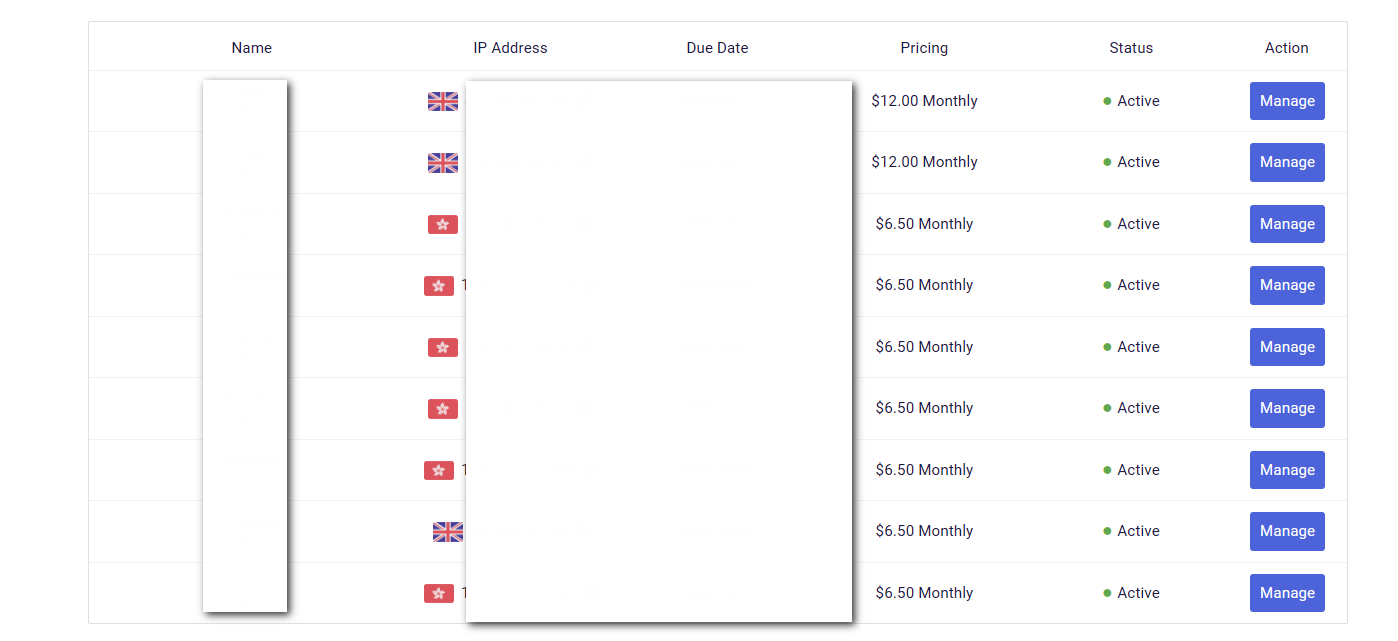
Task: Click the green Active status dot in row five
Action: tap(1107, 347)
